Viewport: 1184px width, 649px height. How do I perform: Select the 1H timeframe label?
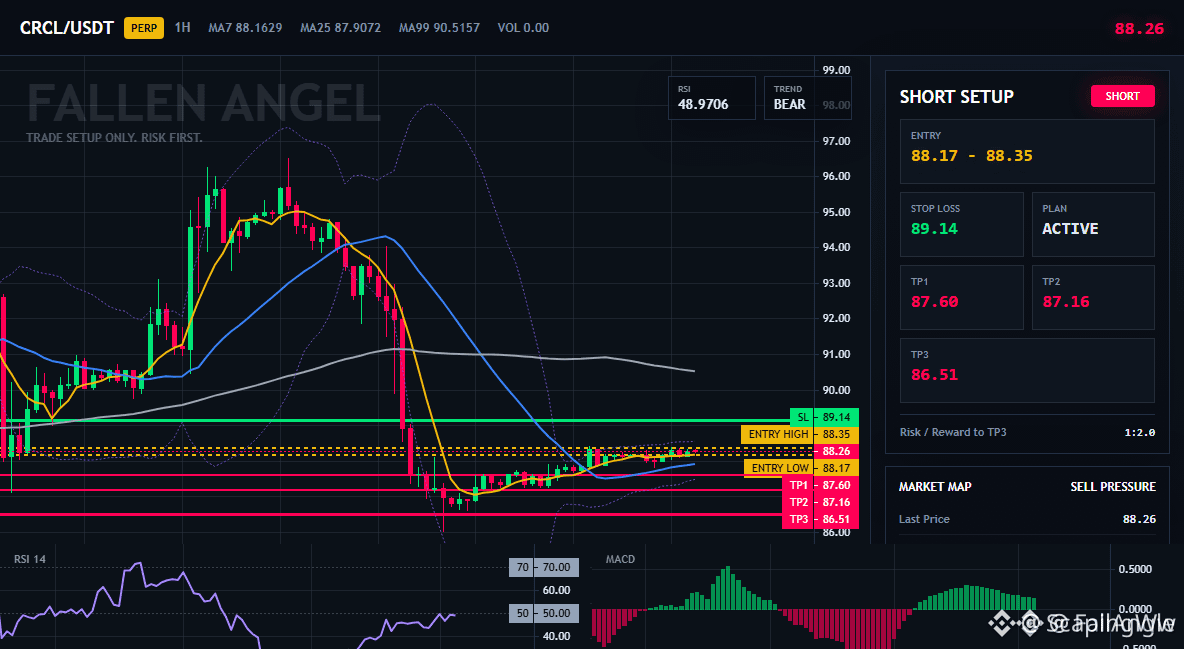(183, 27)
